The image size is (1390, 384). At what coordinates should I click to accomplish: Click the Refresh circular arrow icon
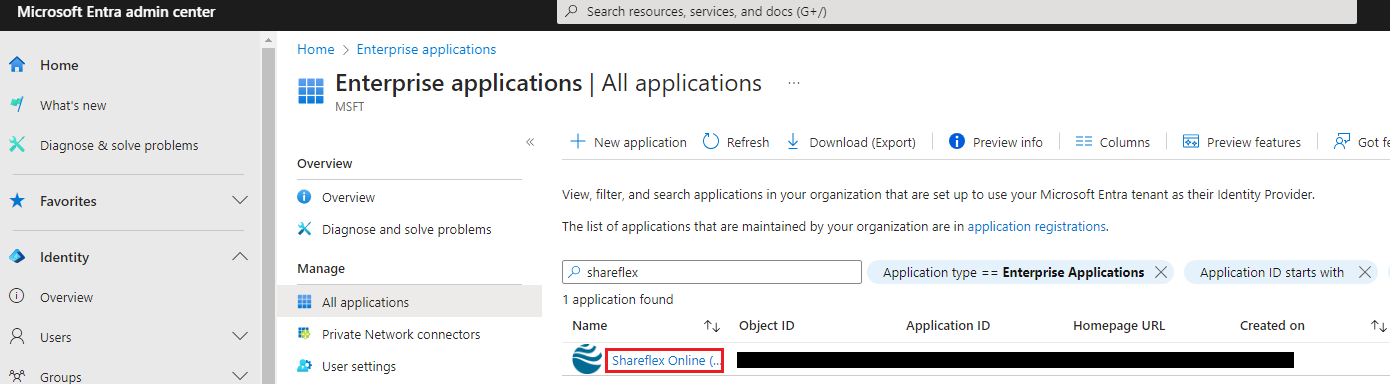point(711,142)
